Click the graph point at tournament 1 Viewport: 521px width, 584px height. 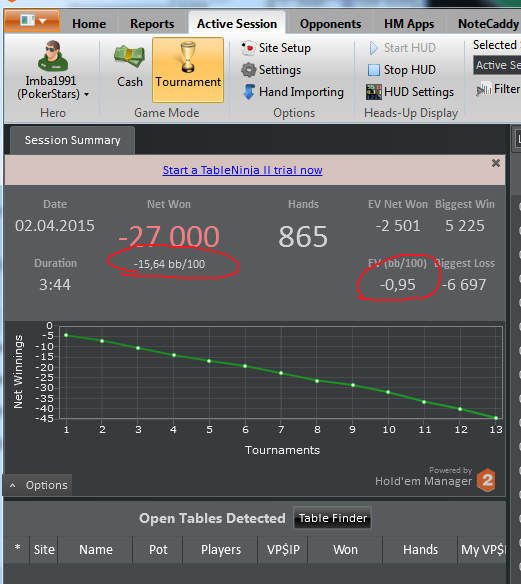click(66, 335)
